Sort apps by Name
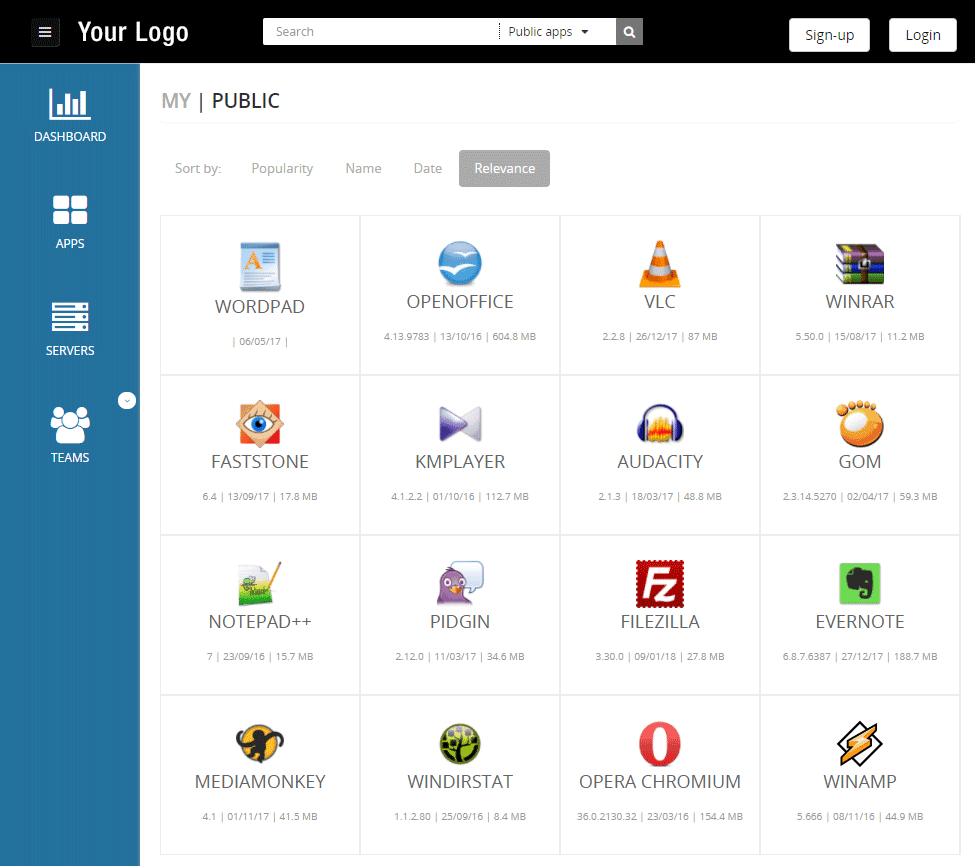 [364, 168]
